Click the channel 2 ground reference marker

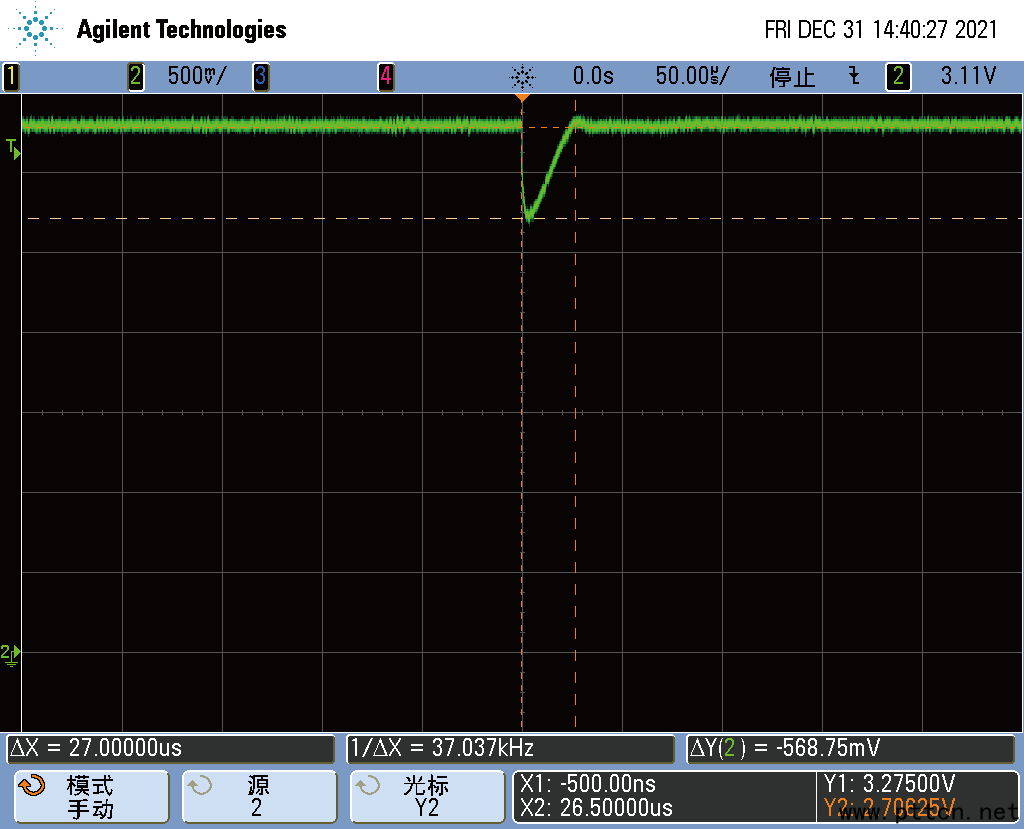tap(11, 653)
